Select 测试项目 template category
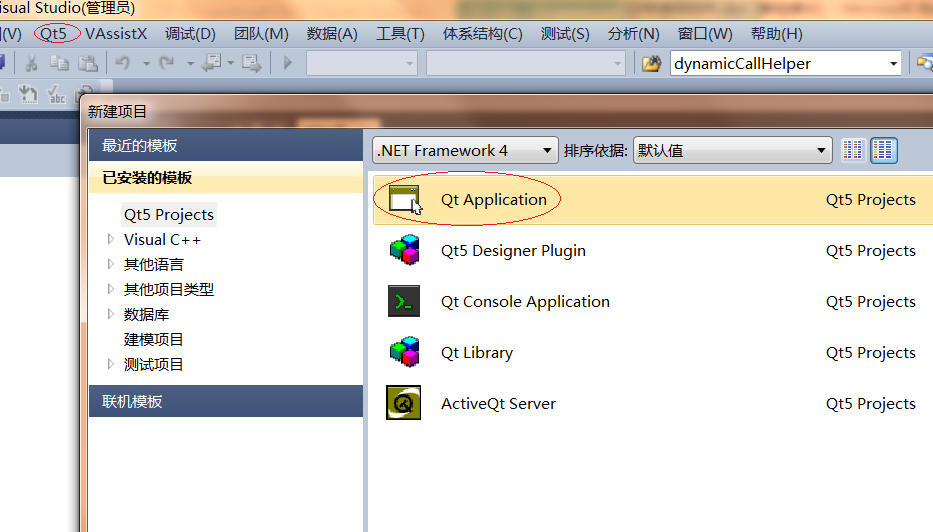Screen dimensions: 933x532 (x=154, y=364)
